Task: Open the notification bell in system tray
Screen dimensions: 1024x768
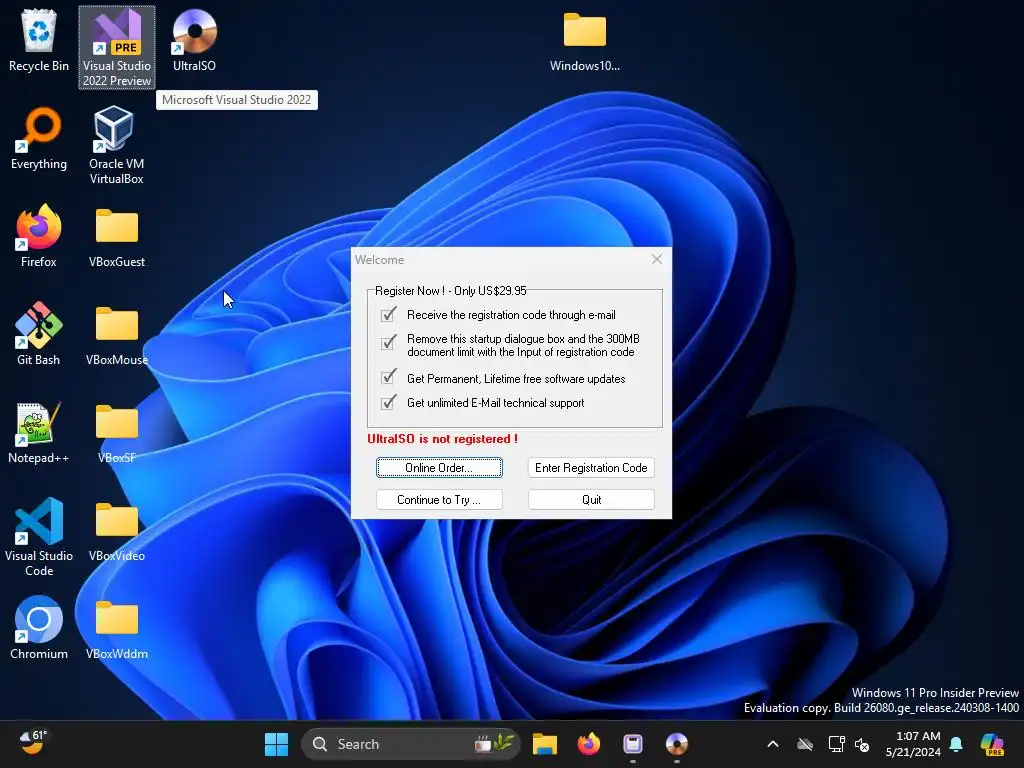Action: 956,744
